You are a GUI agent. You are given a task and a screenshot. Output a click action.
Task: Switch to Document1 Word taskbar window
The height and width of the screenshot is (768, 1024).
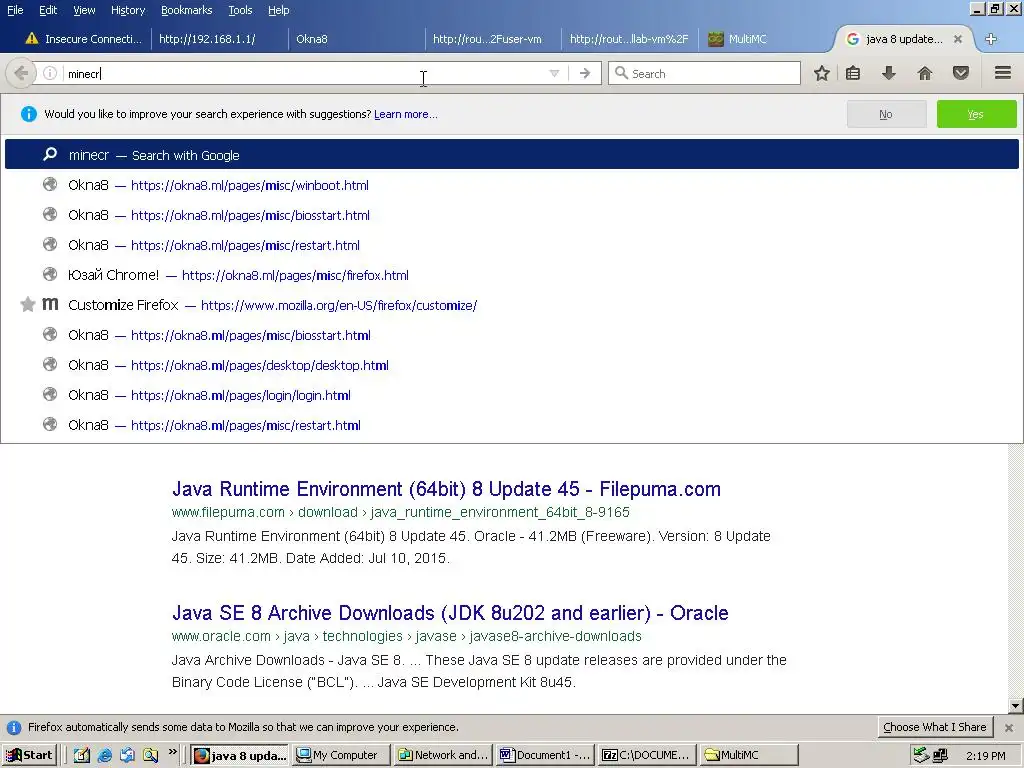coord(545,755)
